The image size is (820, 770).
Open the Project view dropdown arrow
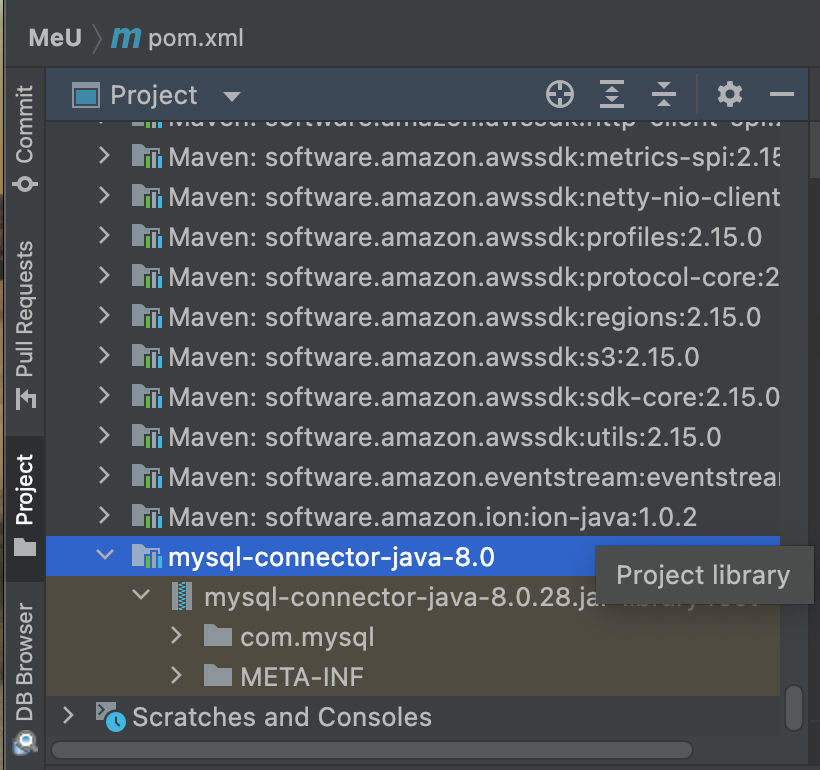pyautogui.click(x=232, y=96)
